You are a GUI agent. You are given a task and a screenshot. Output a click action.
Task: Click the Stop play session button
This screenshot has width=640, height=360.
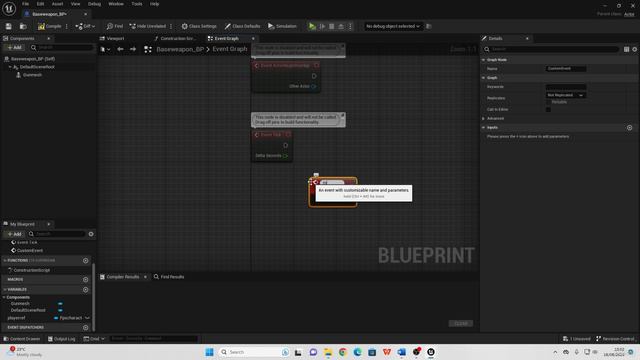click(331, 26)
